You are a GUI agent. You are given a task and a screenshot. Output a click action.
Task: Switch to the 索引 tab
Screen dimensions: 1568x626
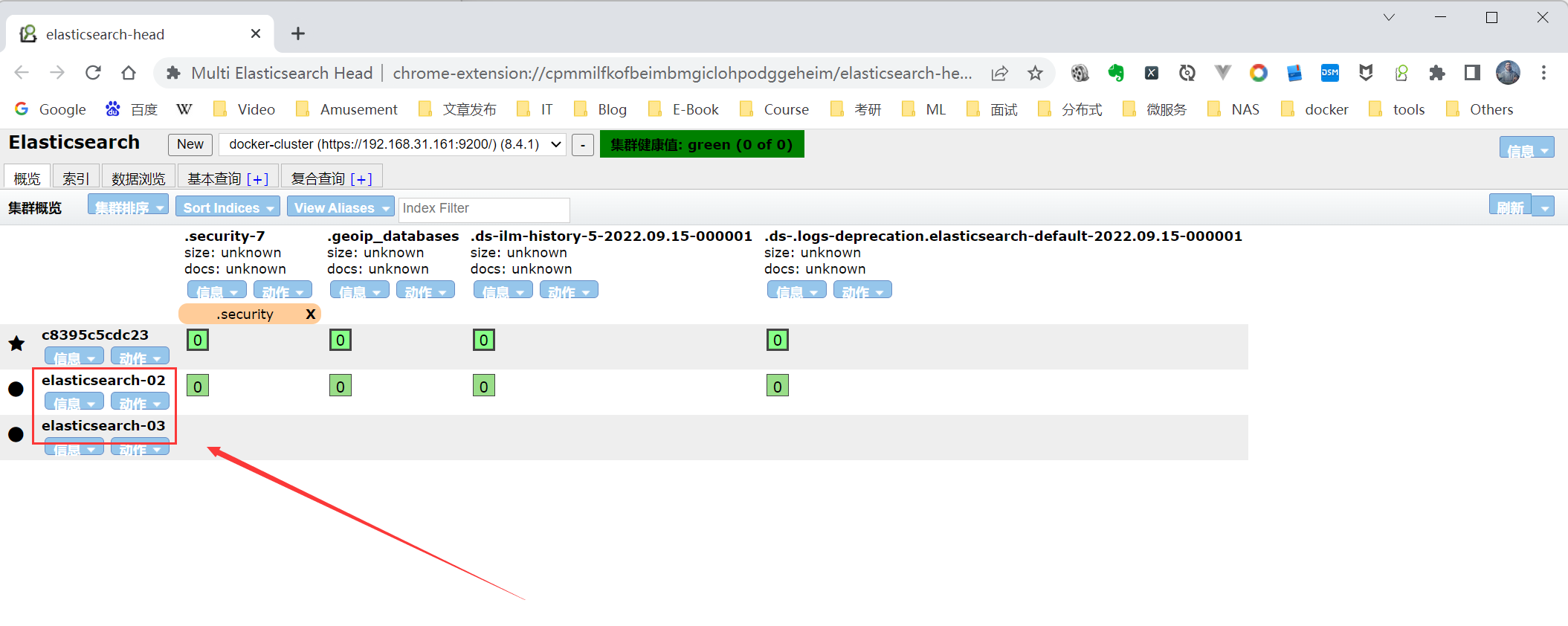tap(76, 178)
